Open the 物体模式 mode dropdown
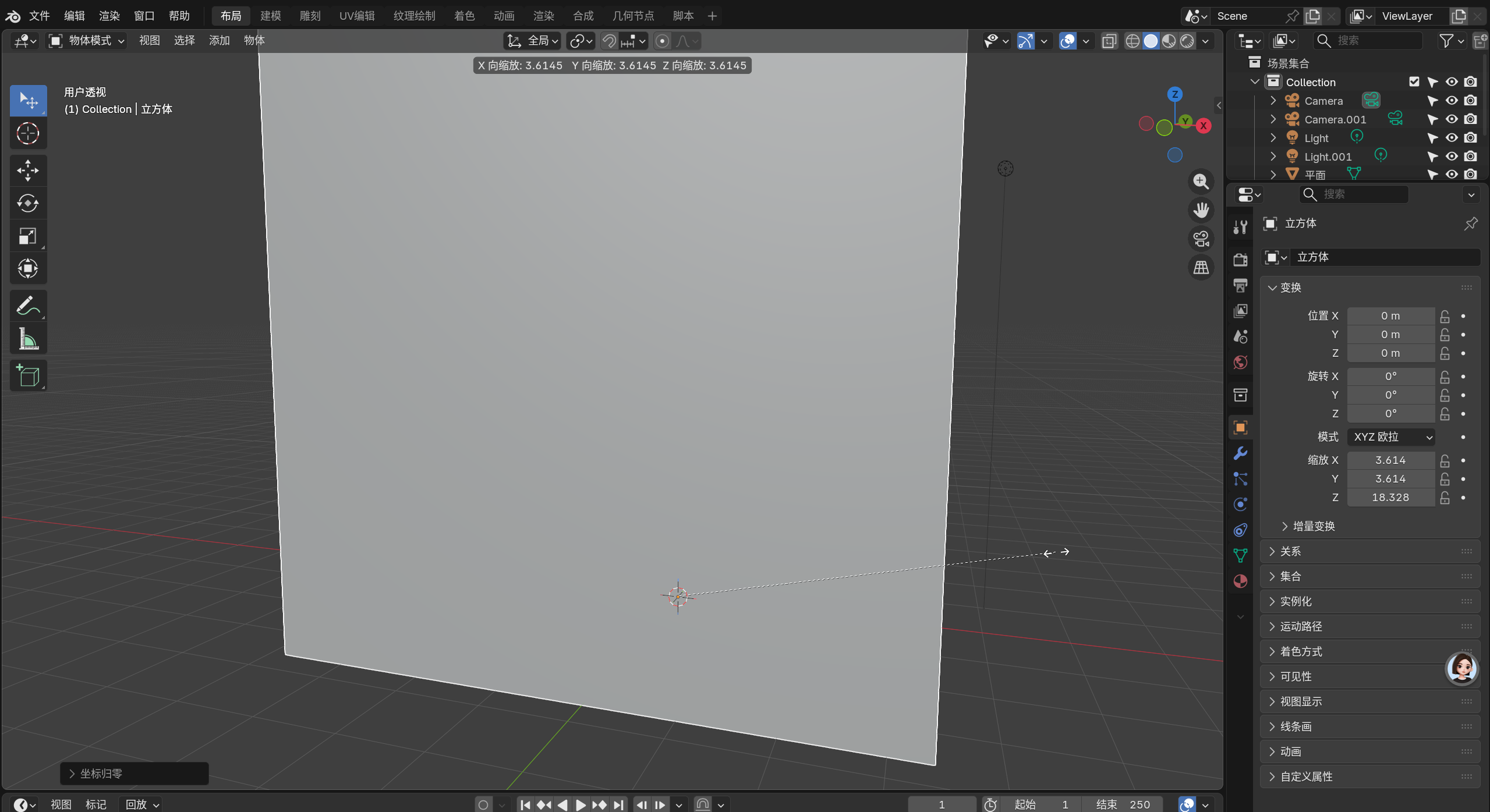Screen dimensions: 1490x812 pyautogui.click(x=87, y=41)
